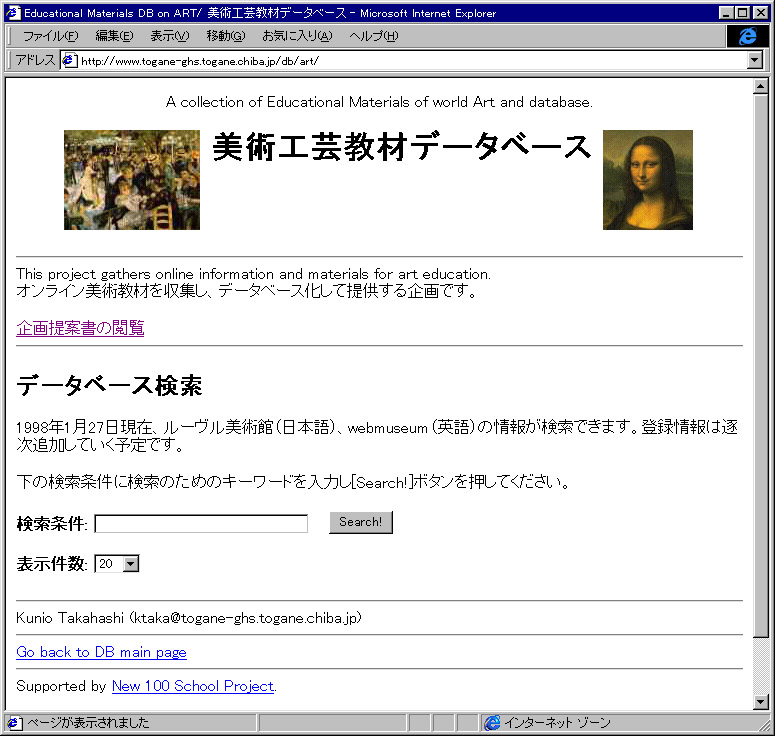Open the 編集(E) menu
The image size is (775, 736).
click(x=114, y=36)
